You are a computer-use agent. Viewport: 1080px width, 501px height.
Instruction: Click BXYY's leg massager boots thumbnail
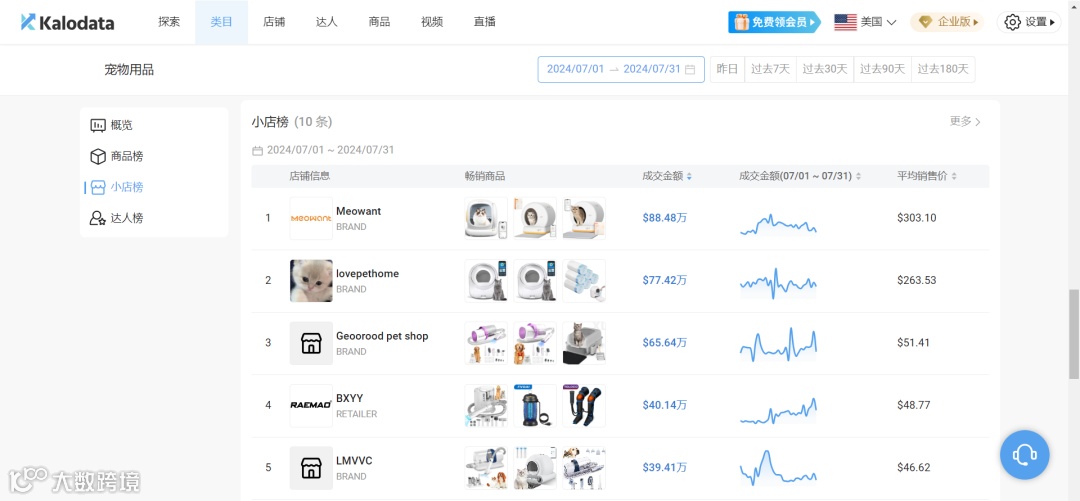[x=584, y=405]
